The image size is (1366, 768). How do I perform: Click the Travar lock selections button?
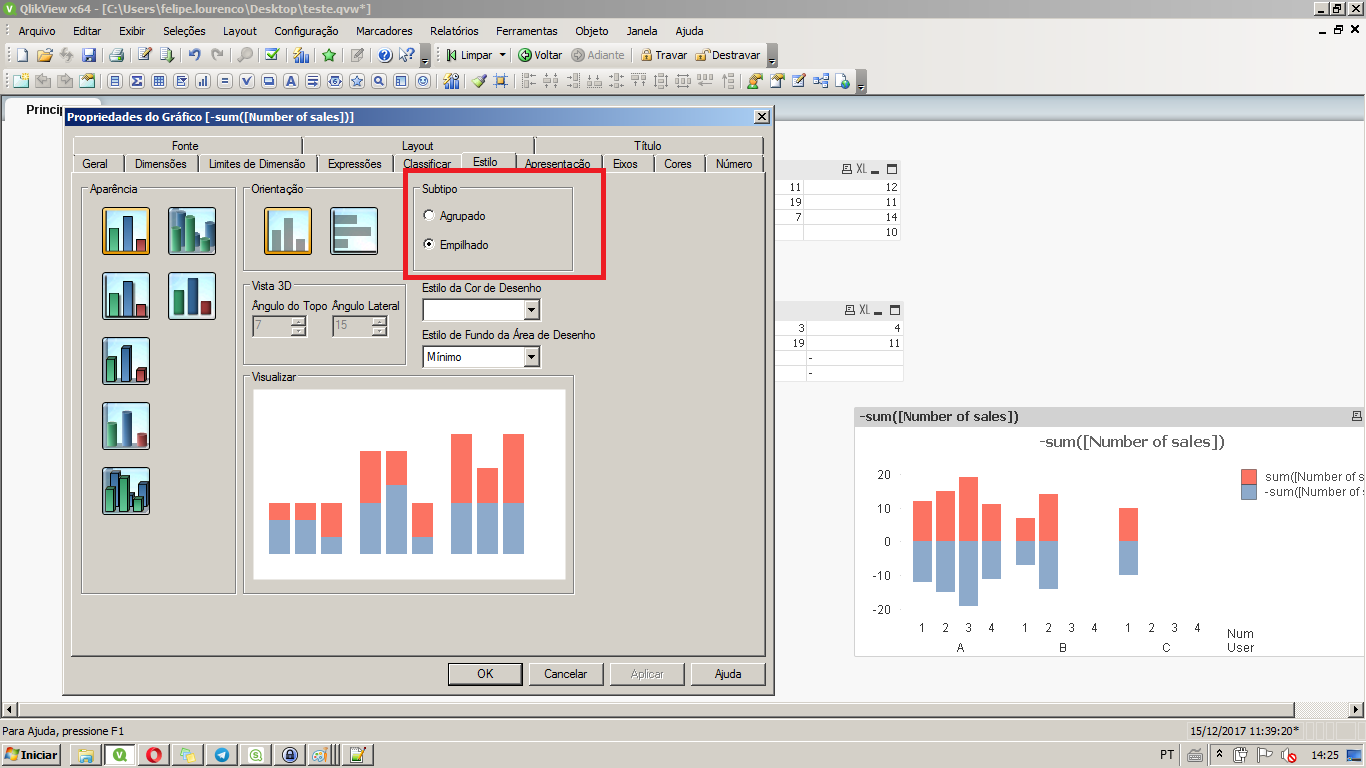663,55
